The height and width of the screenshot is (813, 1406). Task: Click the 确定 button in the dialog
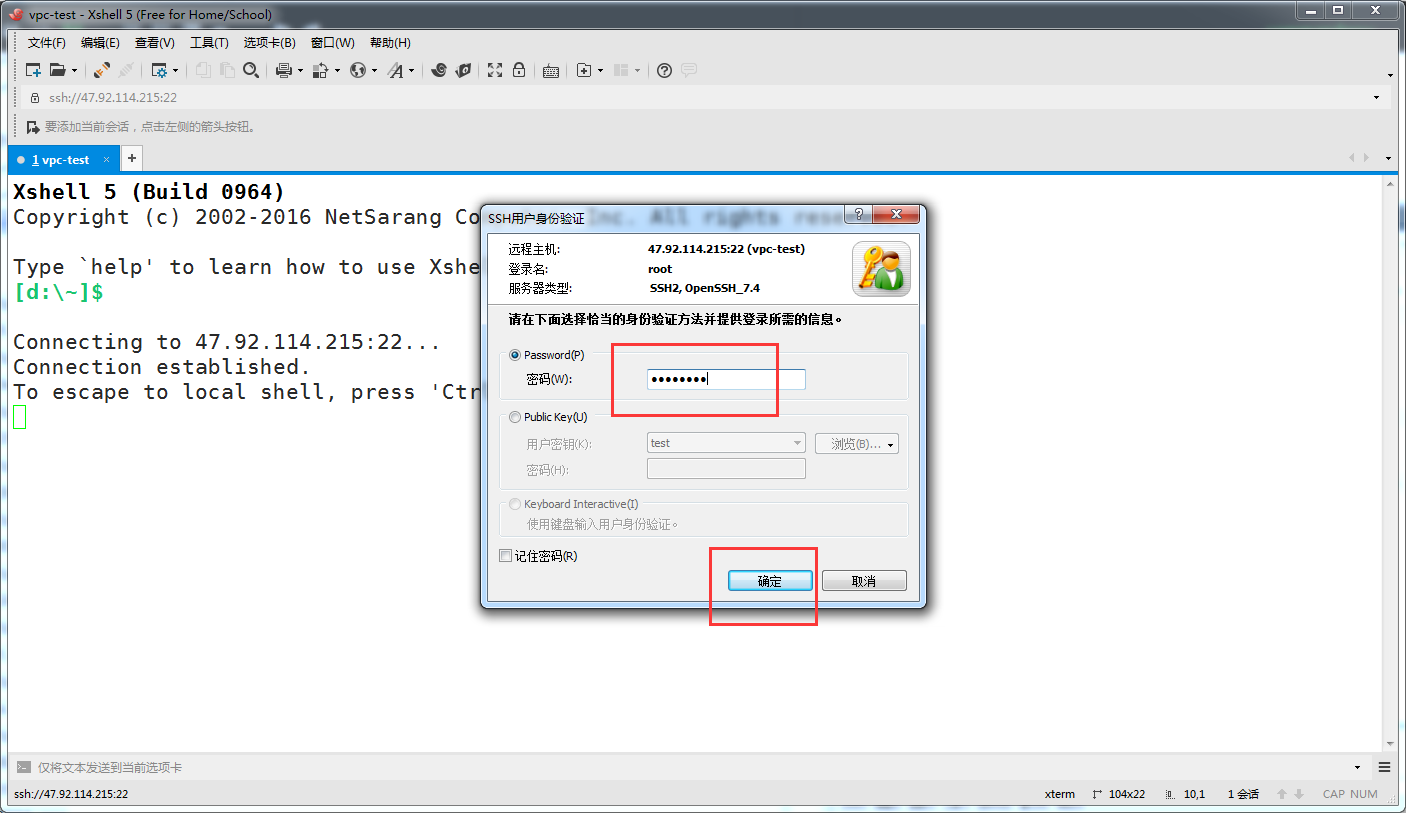coord(768,580)
